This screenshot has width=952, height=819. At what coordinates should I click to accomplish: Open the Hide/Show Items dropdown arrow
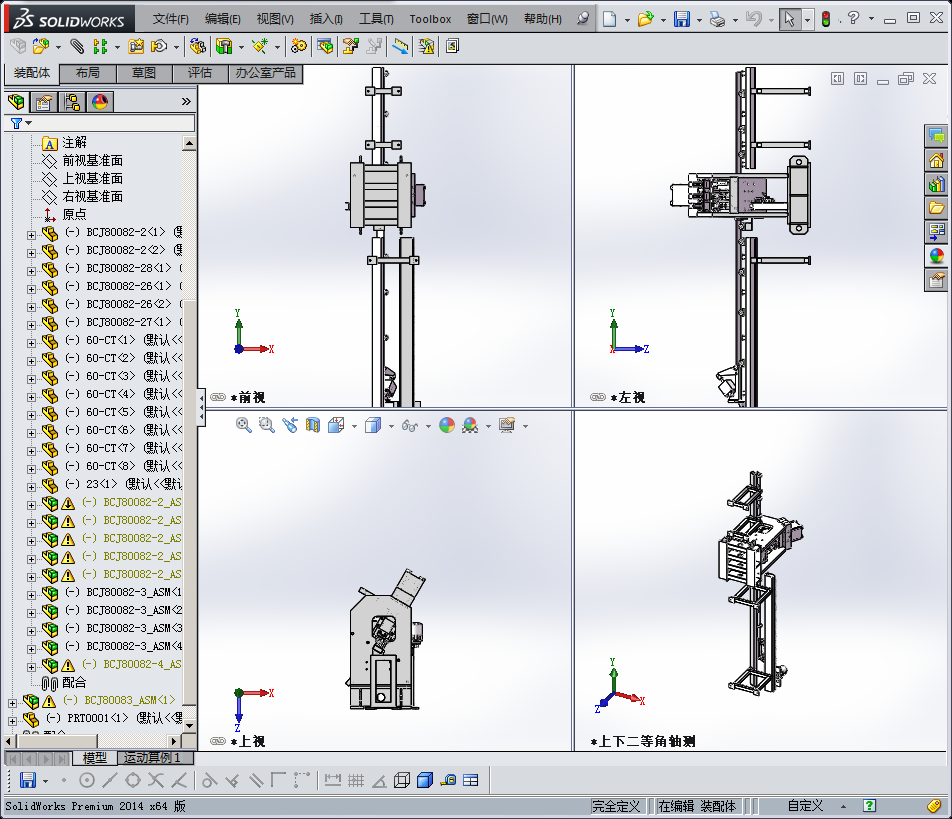point(428,426)
